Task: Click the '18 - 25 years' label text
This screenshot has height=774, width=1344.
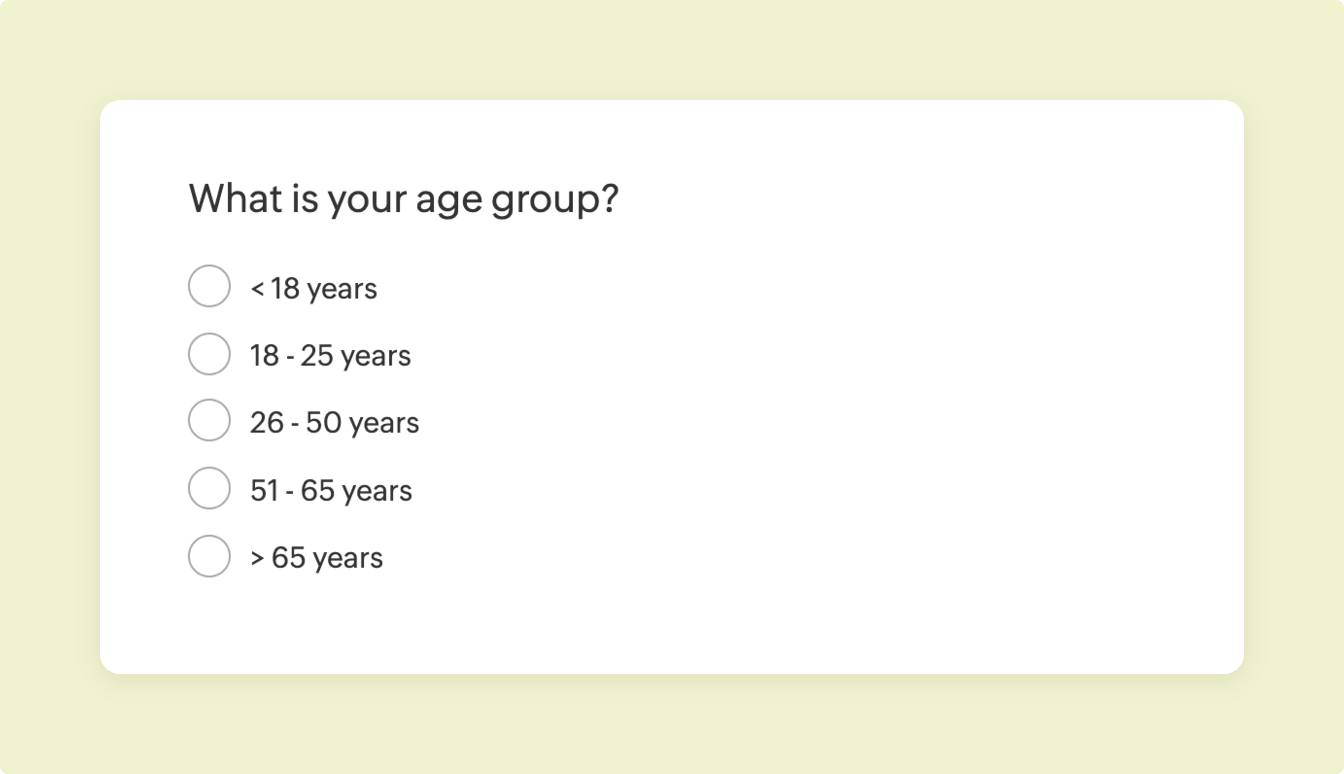Action: 330,355
